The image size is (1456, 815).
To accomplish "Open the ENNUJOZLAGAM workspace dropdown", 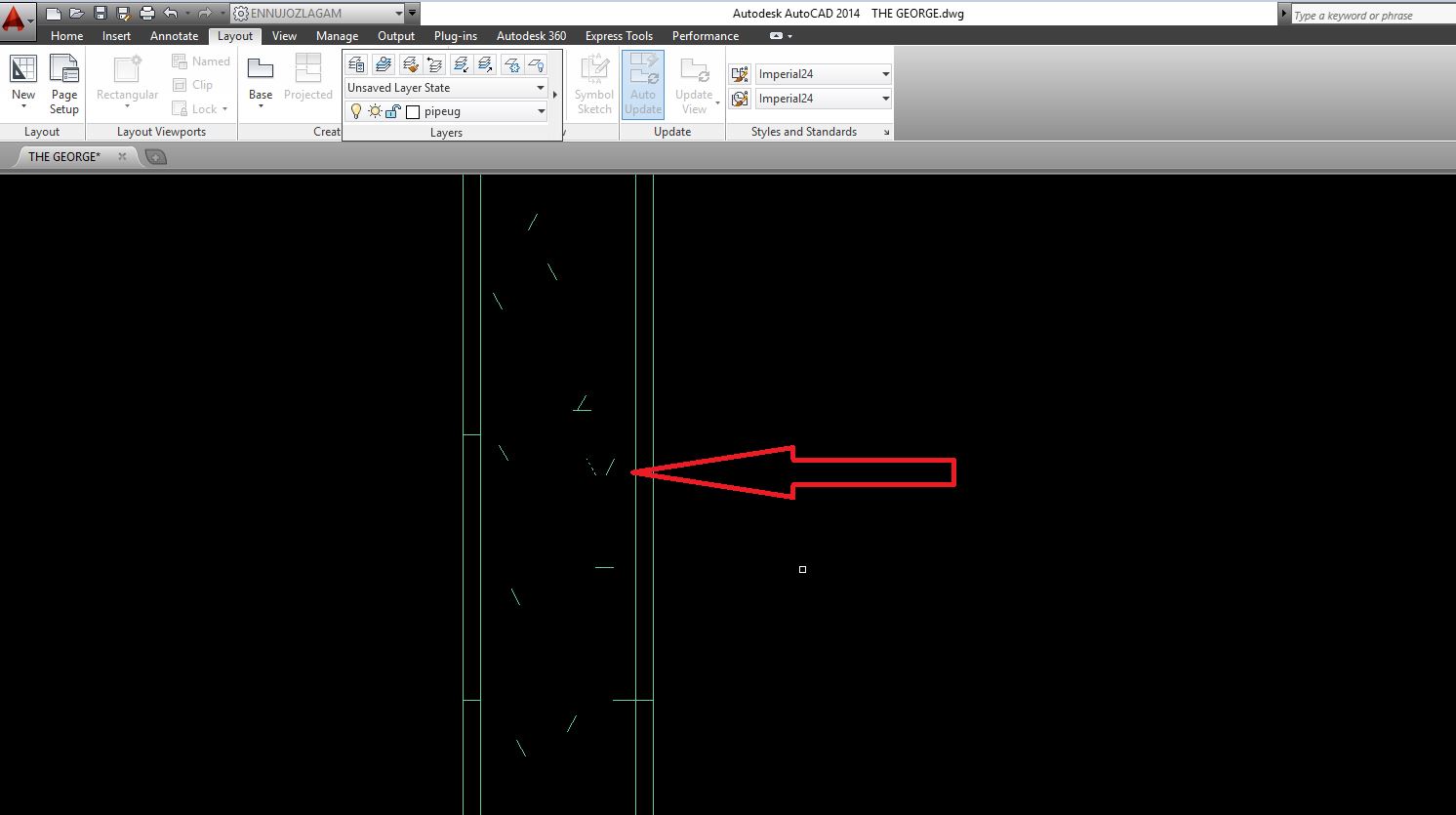I will click(318, 14).
